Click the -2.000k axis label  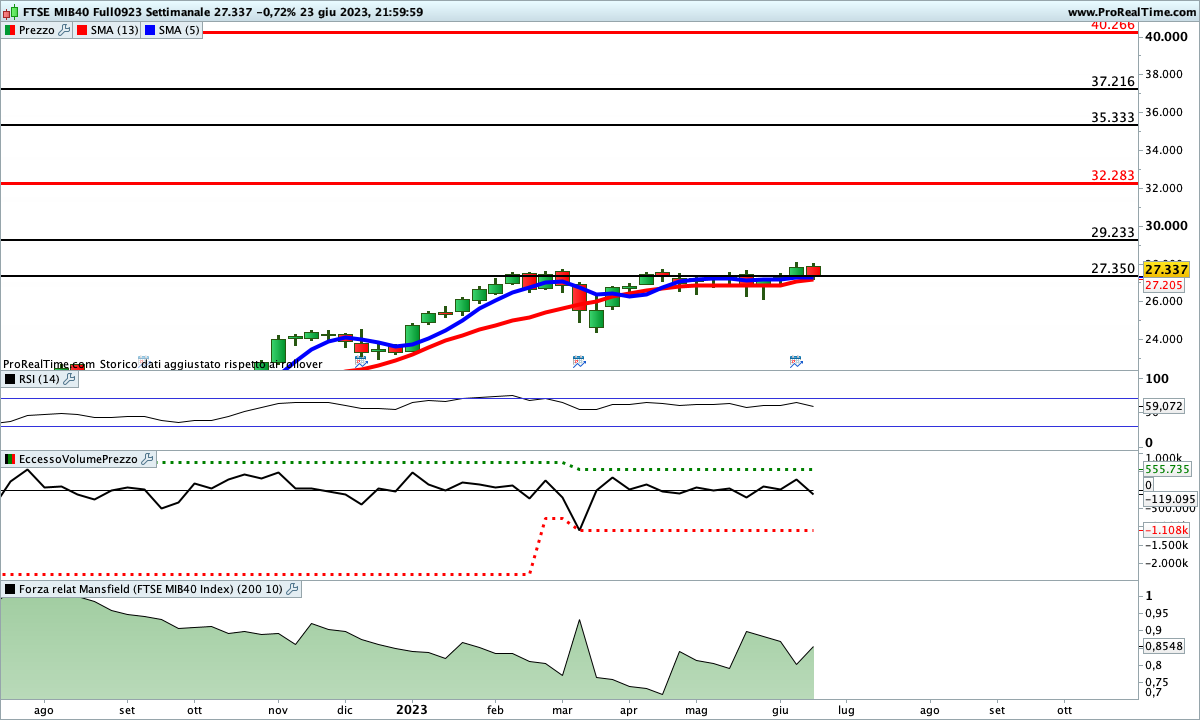point(1166,564)
